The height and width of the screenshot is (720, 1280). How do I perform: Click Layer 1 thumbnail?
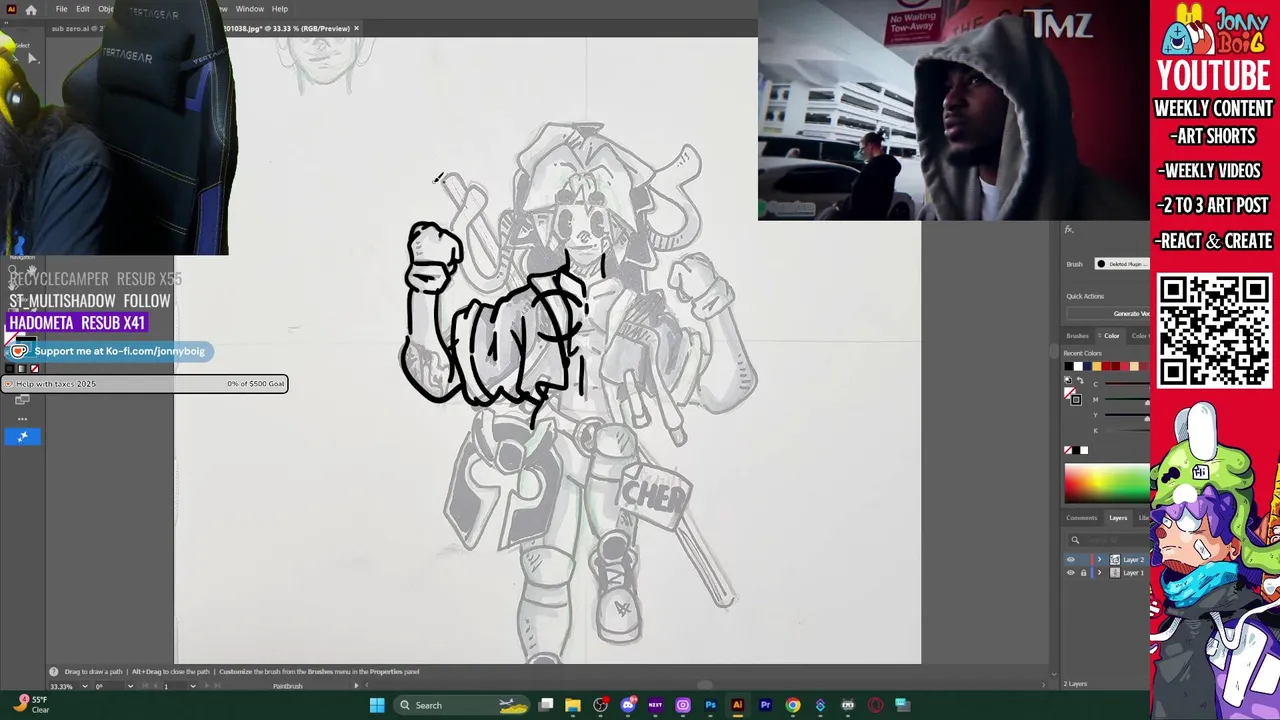pos(1115,573)
